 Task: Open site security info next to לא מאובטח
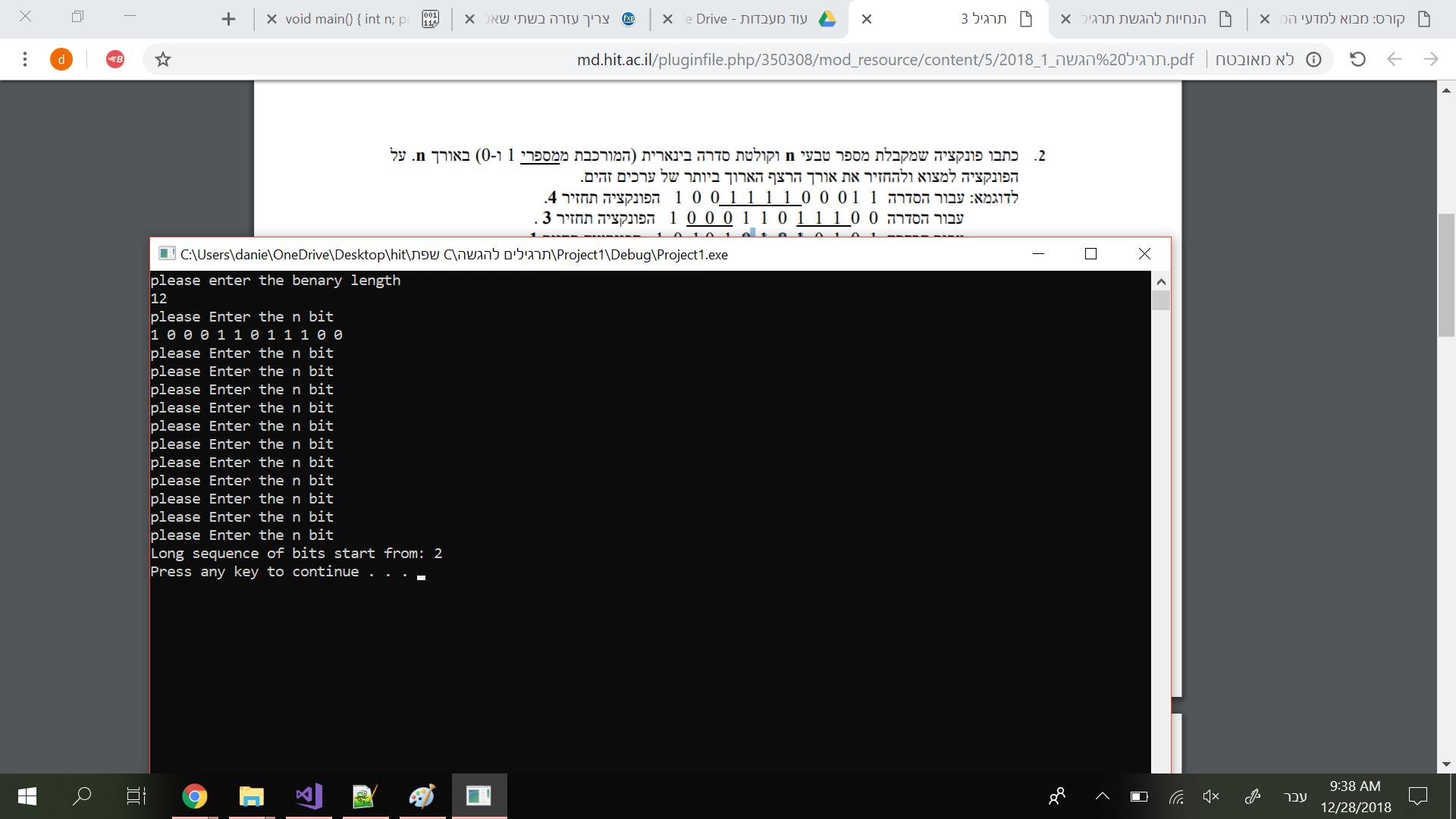pyautogui.click(x=1314, y=58)
